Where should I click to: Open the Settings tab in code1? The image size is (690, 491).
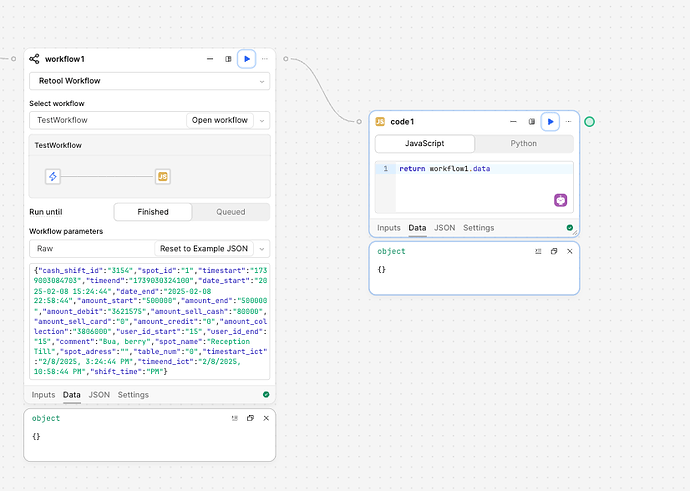tap(478, 228)
